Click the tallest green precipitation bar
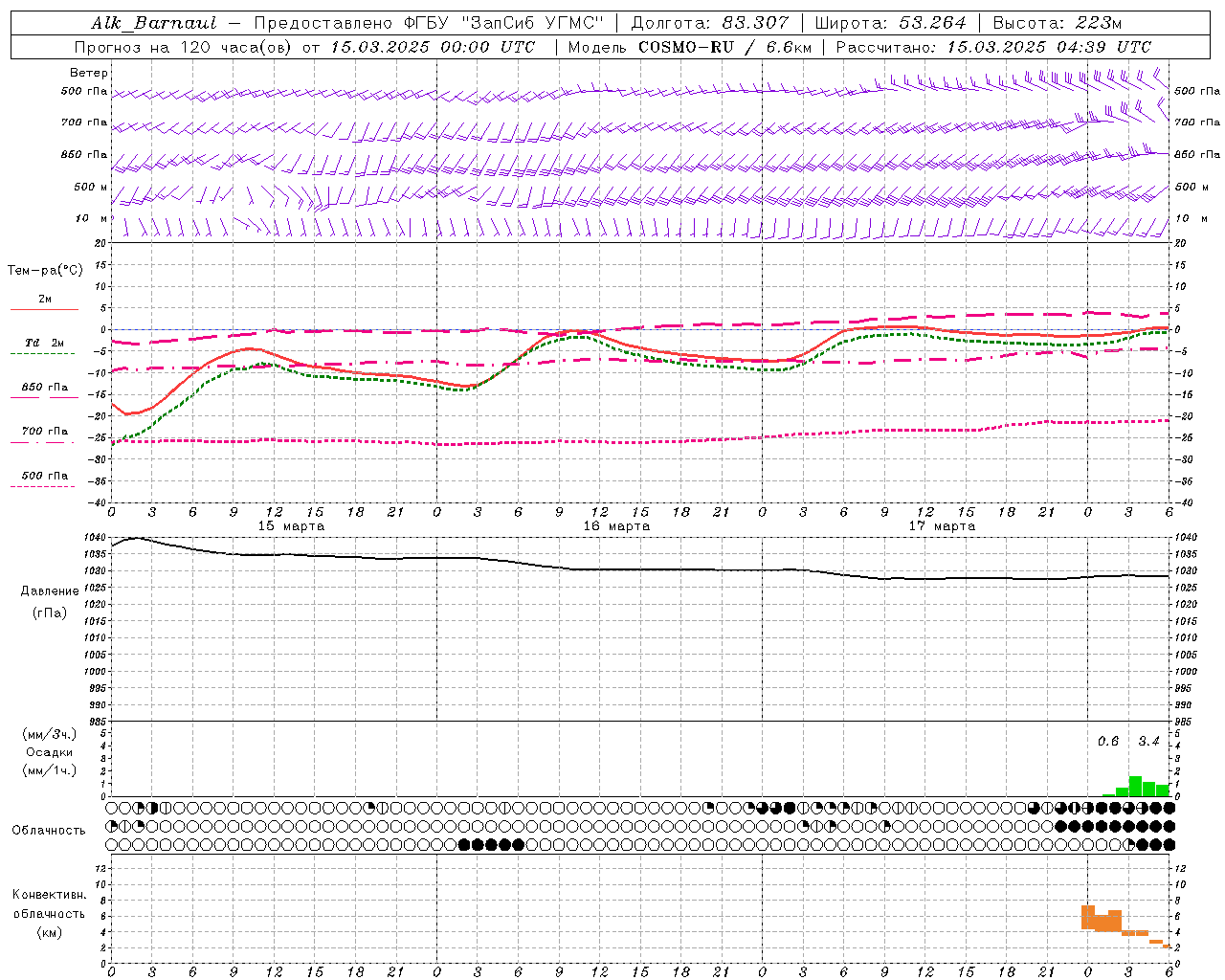This screenshot has height=980, width=1225. pos(1136,786)
